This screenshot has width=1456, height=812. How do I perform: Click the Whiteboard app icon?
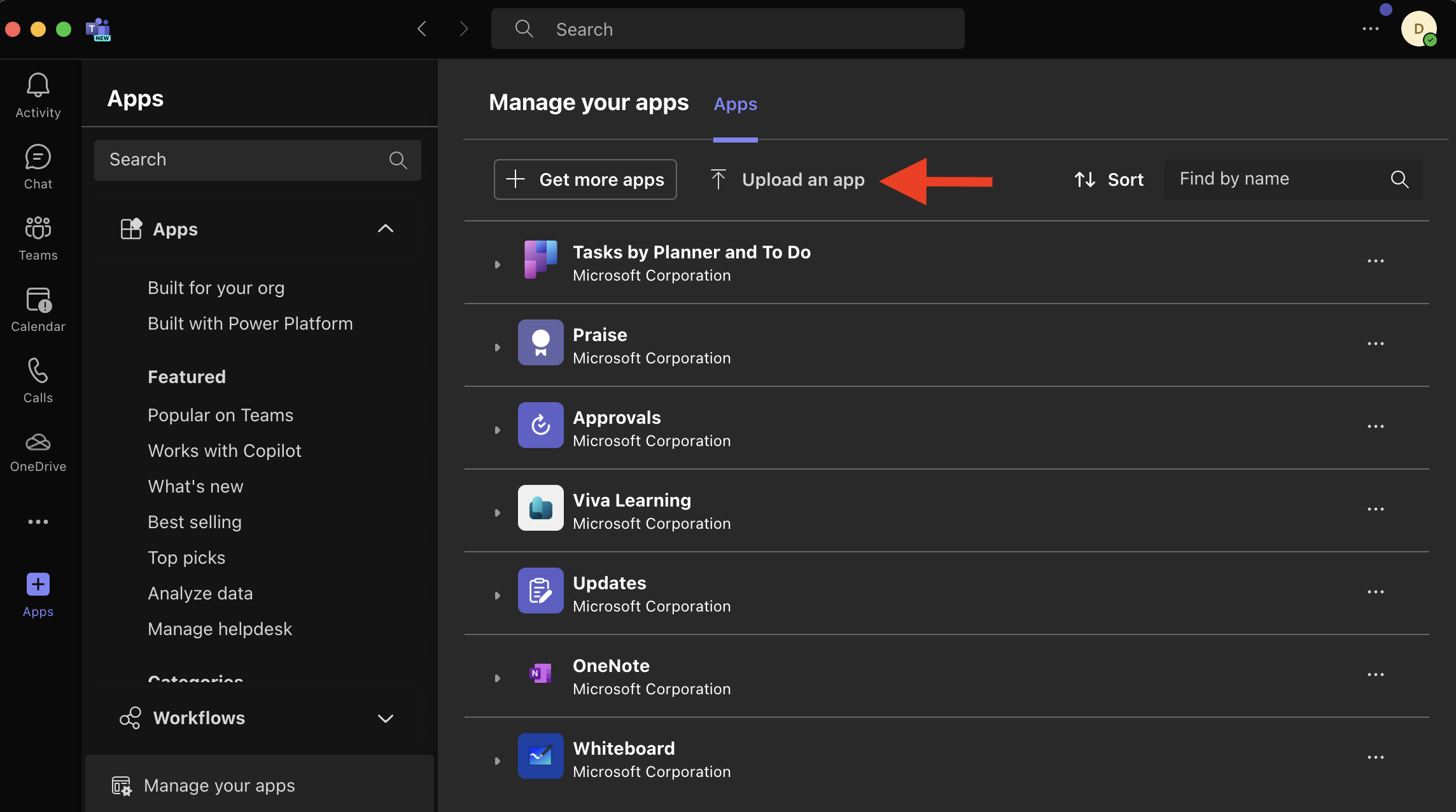(540, 756)
